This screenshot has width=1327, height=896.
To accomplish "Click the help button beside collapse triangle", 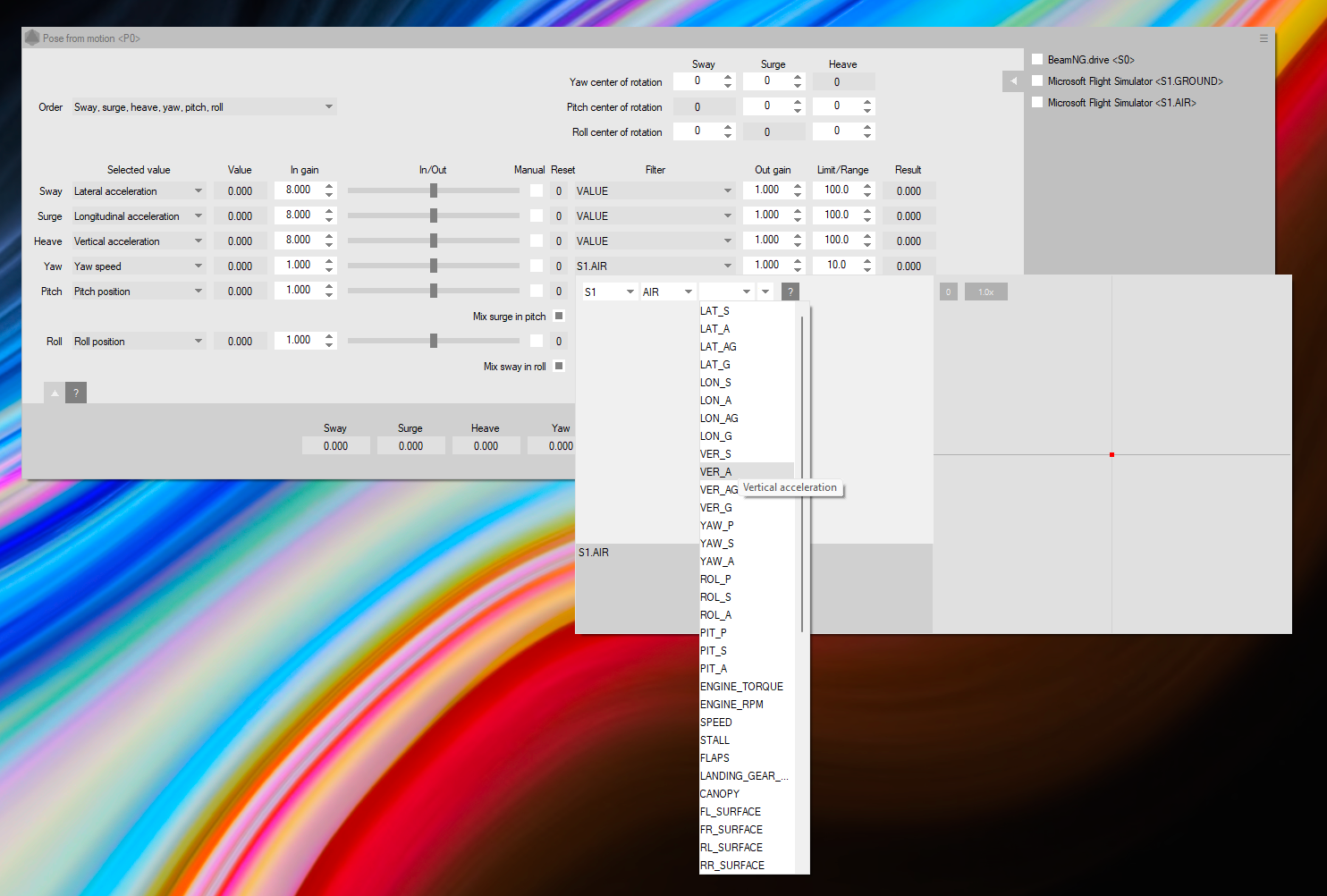I will (x=76, y=393).
